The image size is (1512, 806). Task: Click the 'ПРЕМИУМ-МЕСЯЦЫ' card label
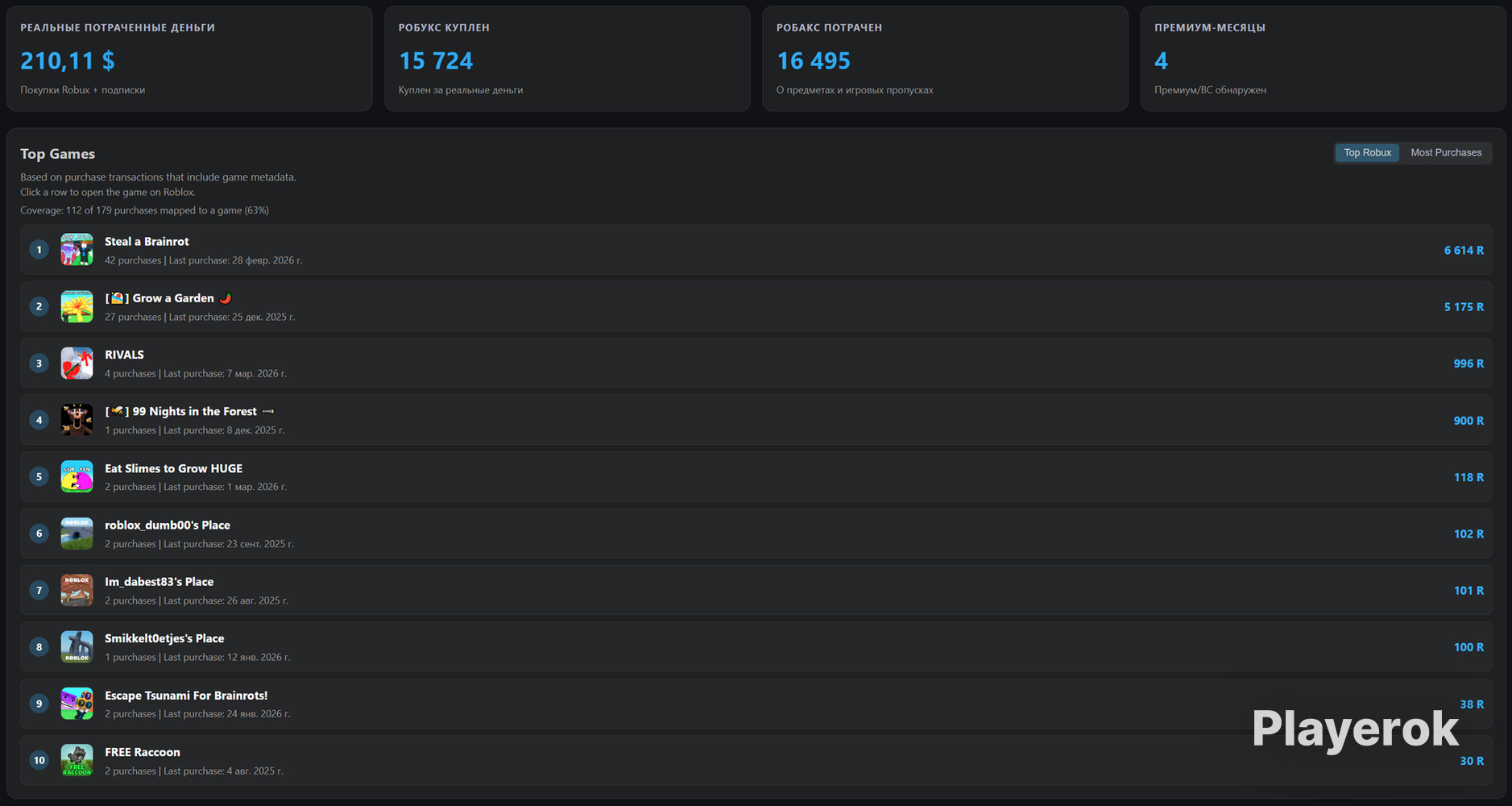tap(1210, 27)
